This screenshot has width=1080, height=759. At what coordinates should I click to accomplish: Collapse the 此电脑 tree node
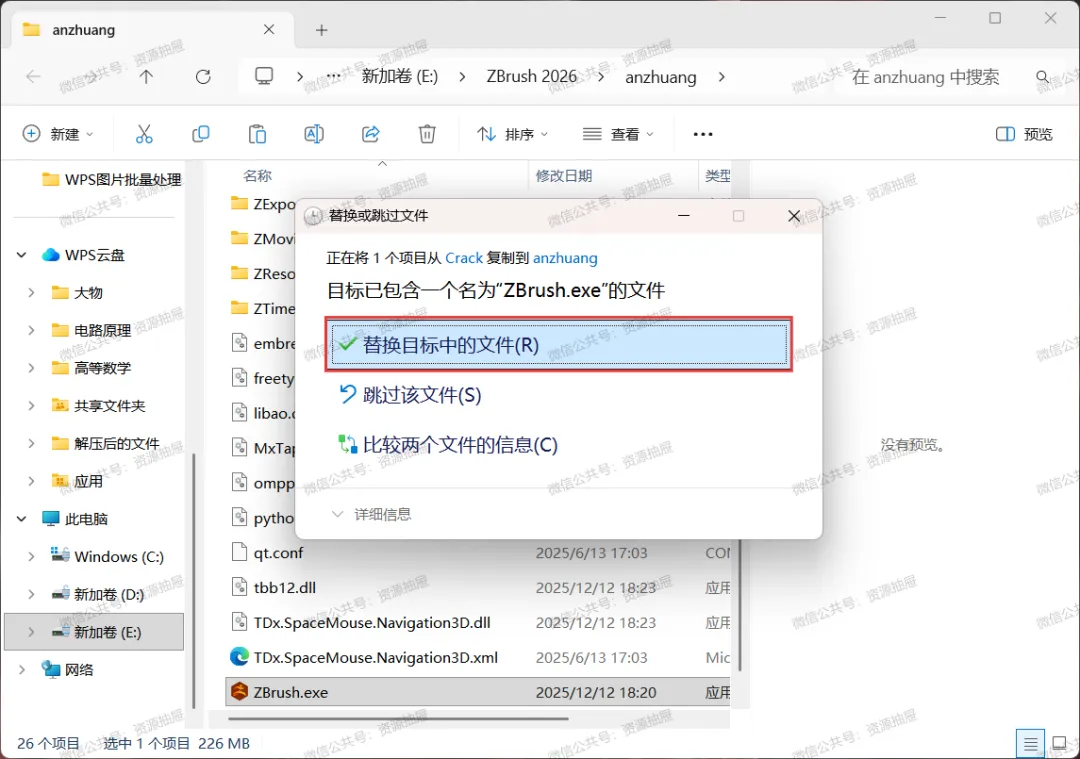(21, 519)
